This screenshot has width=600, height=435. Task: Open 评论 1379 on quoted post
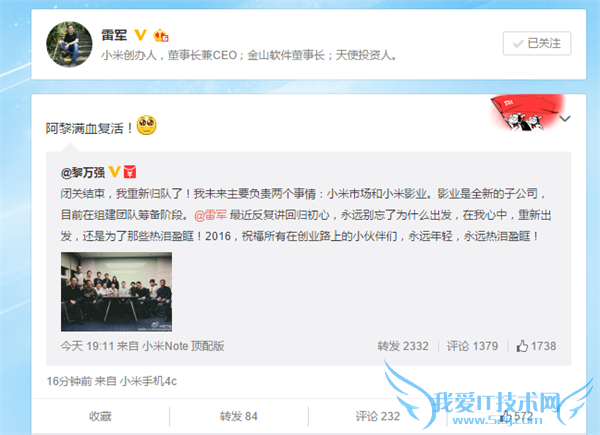[x=473, y=346]
